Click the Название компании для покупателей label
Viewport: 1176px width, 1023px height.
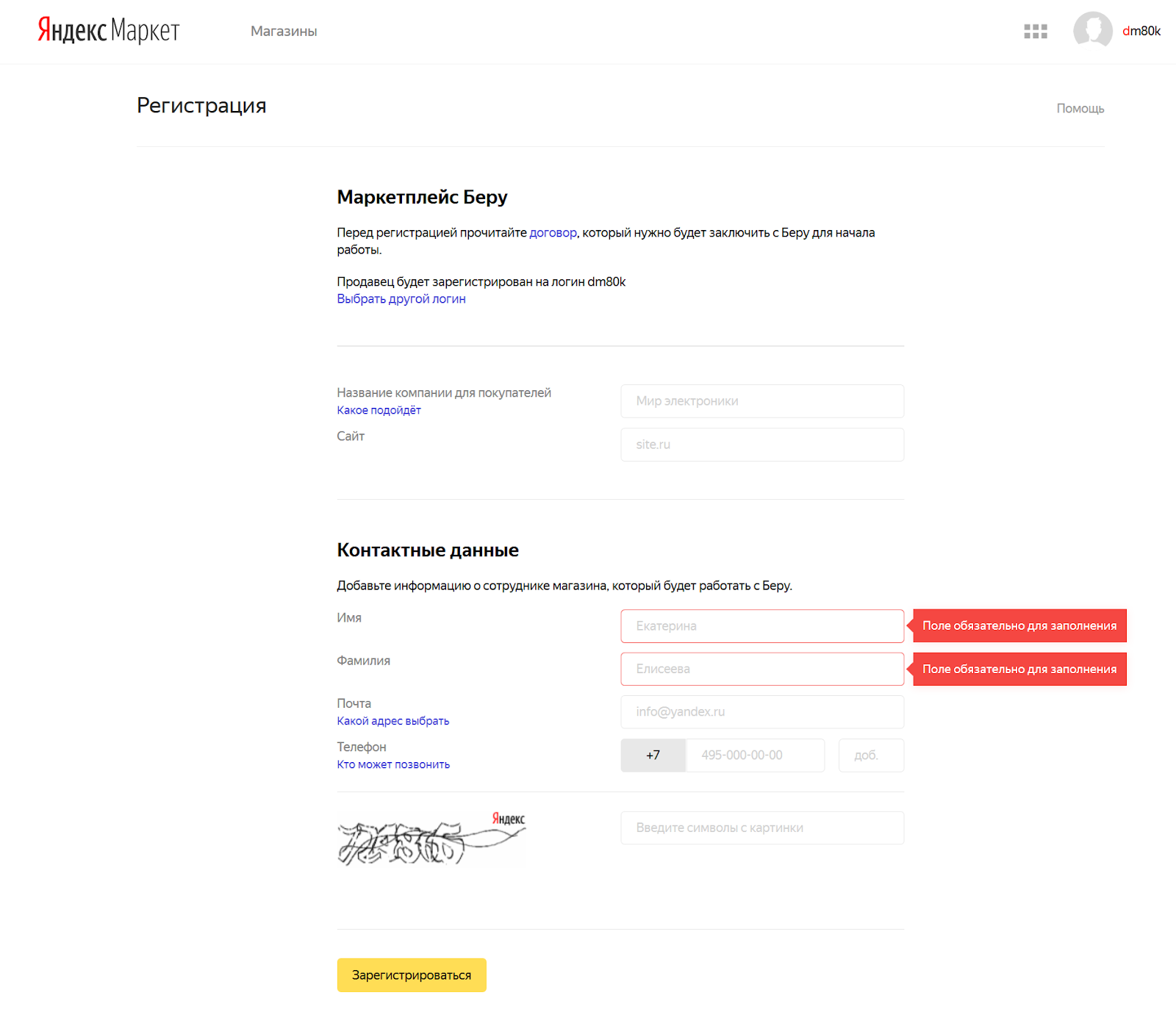(x=444, y=392)
